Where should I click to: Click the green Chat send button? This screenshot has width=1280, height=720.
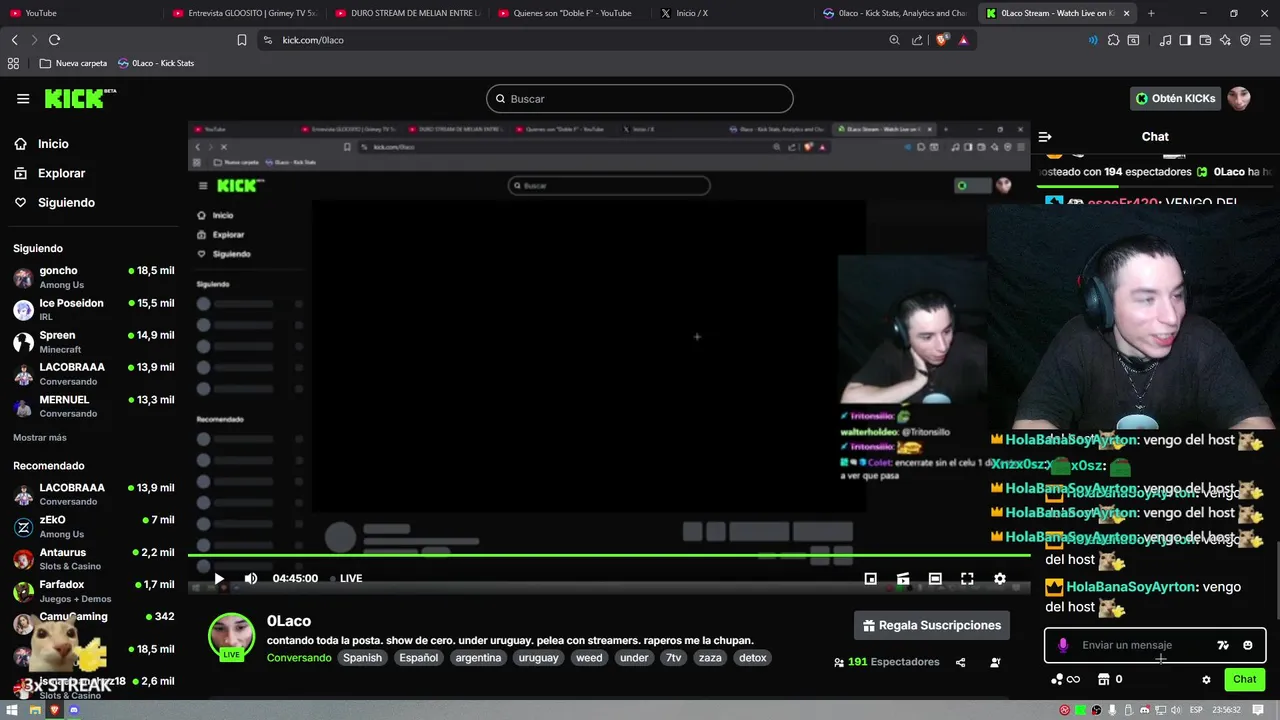[1245, 679]
